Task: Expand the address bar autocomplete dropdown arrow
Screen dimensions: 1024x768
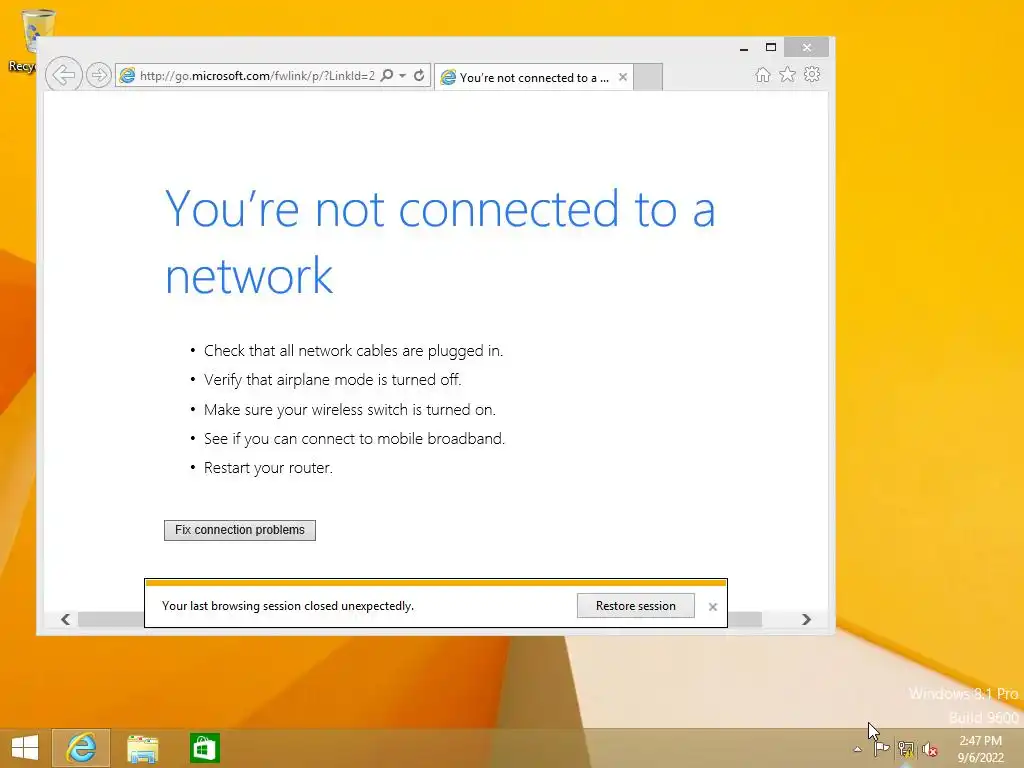Action: coord(403,76)
